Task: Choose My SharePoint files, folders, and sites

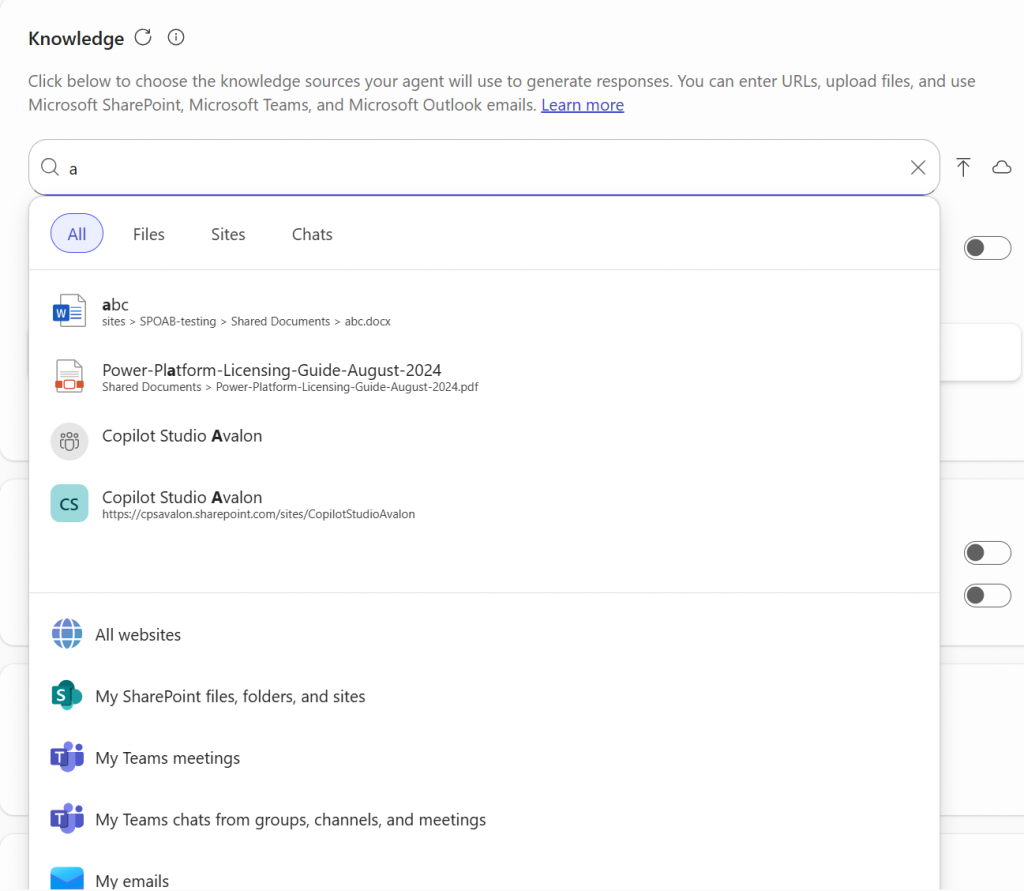Action: pos(484,696)
